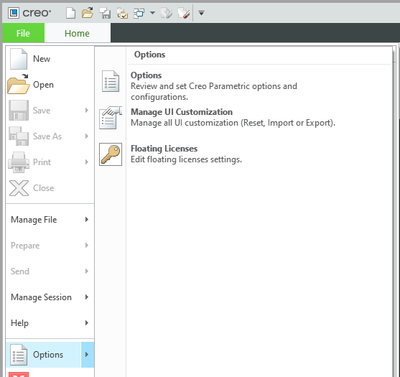Expand the Save As submenu arrow

click(87, 136)
